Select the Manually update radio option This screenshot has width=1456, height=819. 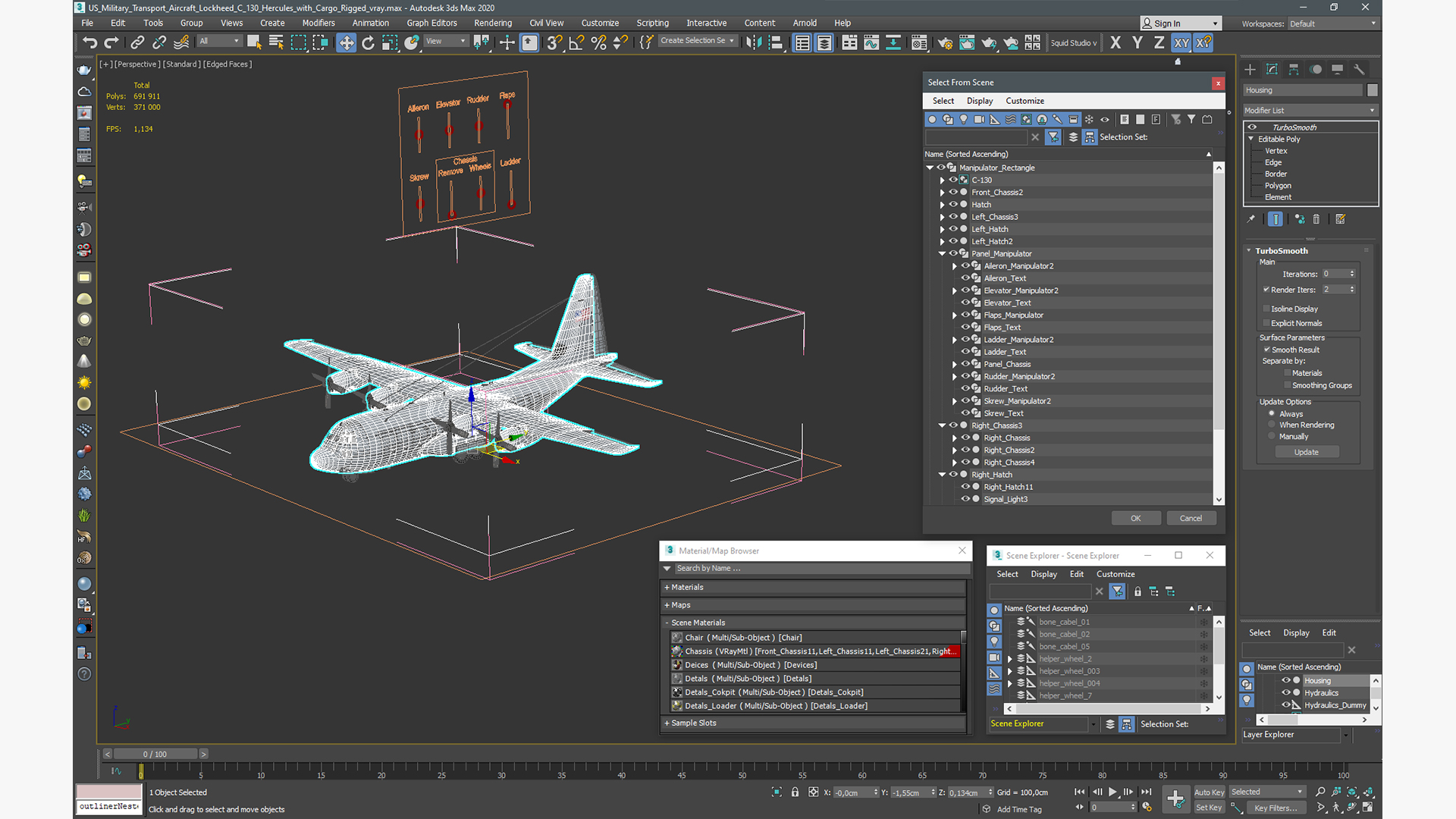(1272, 436)
